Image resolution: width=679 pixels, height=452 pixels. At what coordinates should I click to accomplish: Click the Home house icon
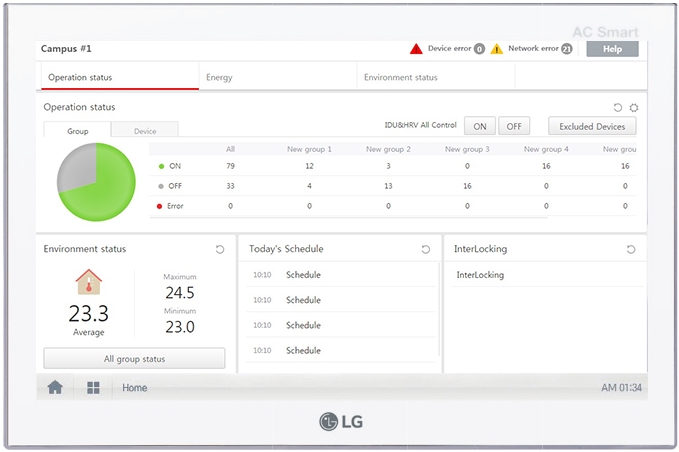point(55,388)
